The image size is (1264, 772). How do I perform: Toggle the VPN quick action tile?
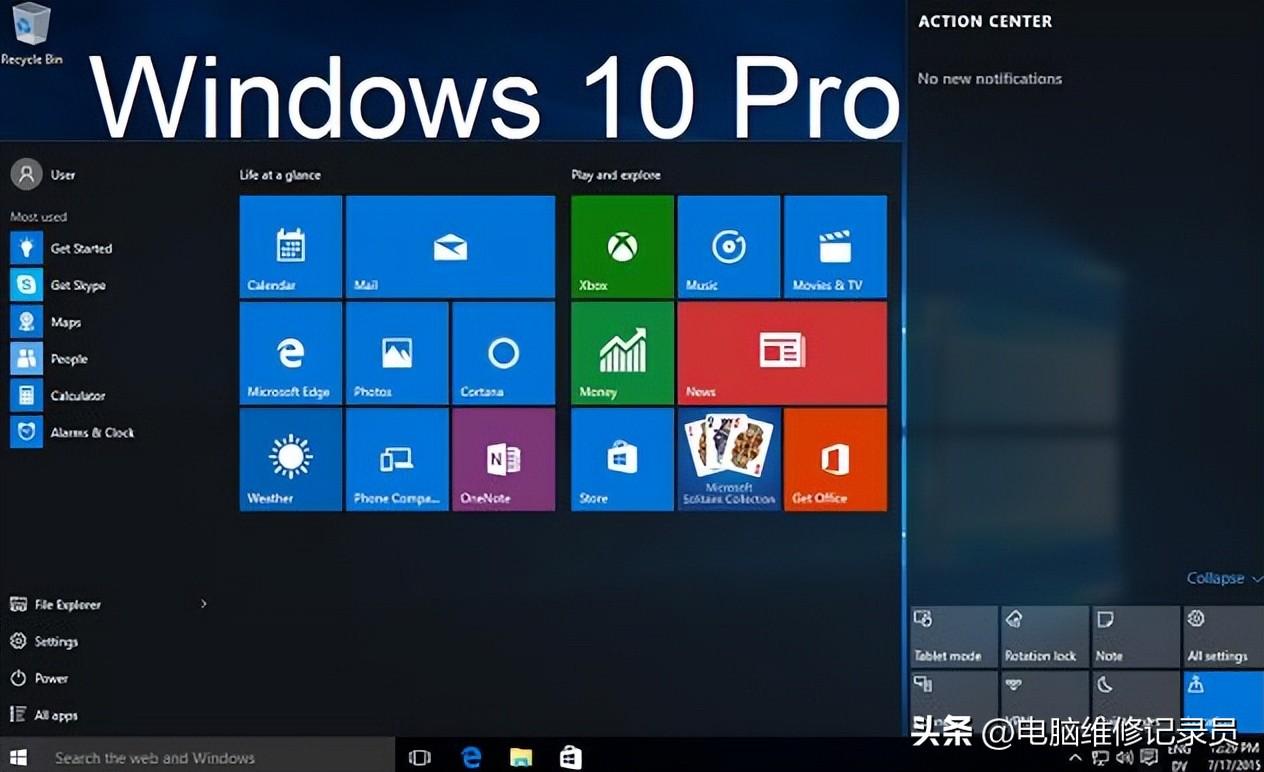pyautogui.click(x=1045, y=704)
